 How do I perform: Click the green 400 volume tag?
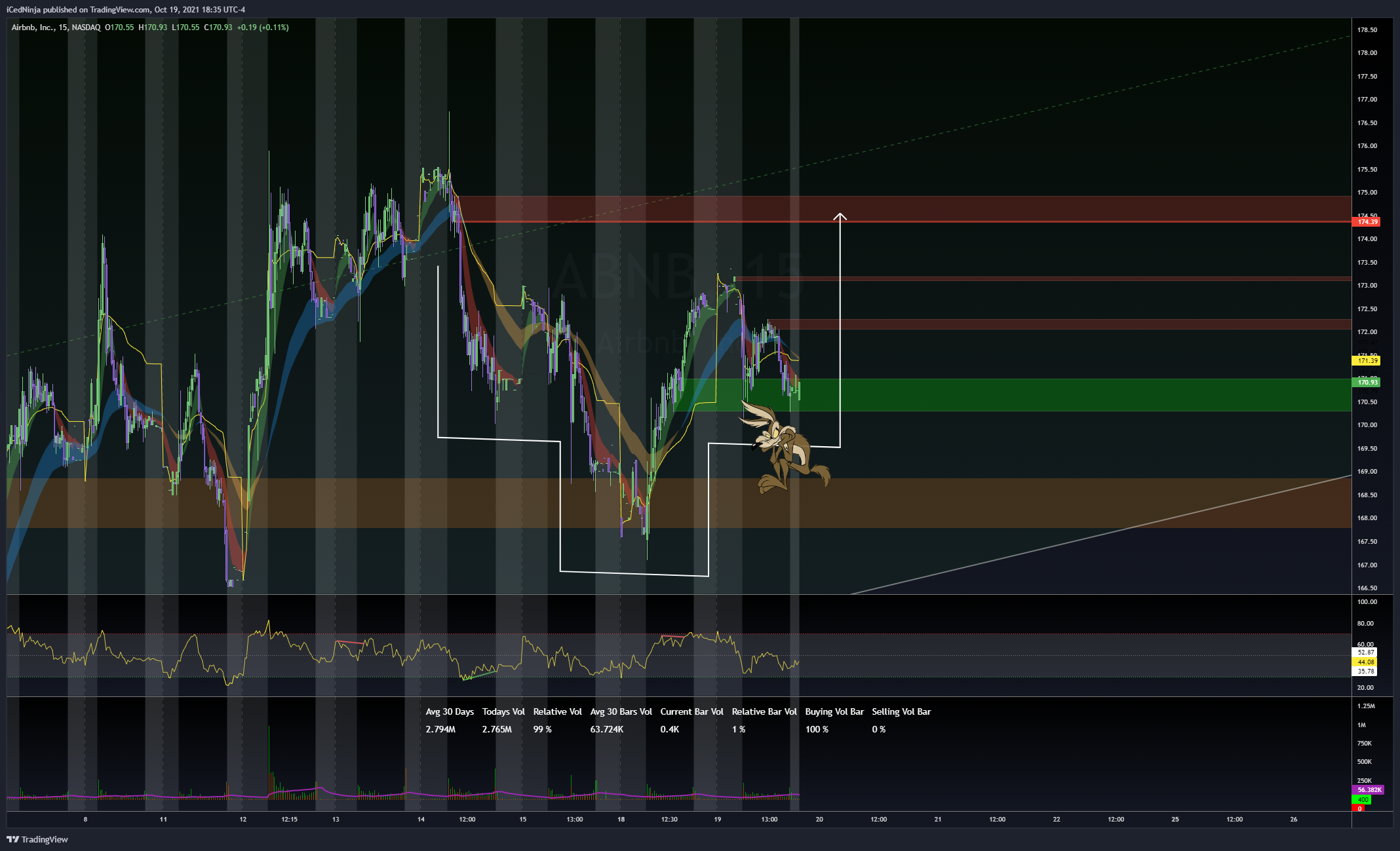(x=1361, y=800)
